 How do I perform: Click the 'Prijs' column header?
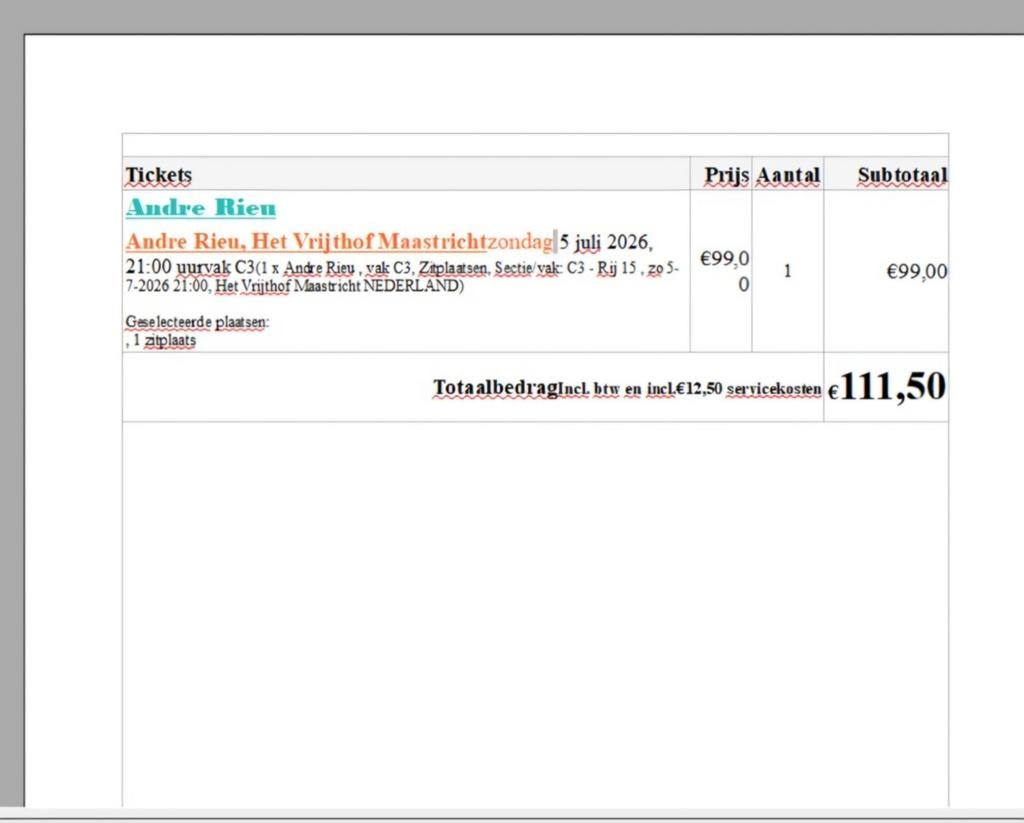[x=726, y=175]
